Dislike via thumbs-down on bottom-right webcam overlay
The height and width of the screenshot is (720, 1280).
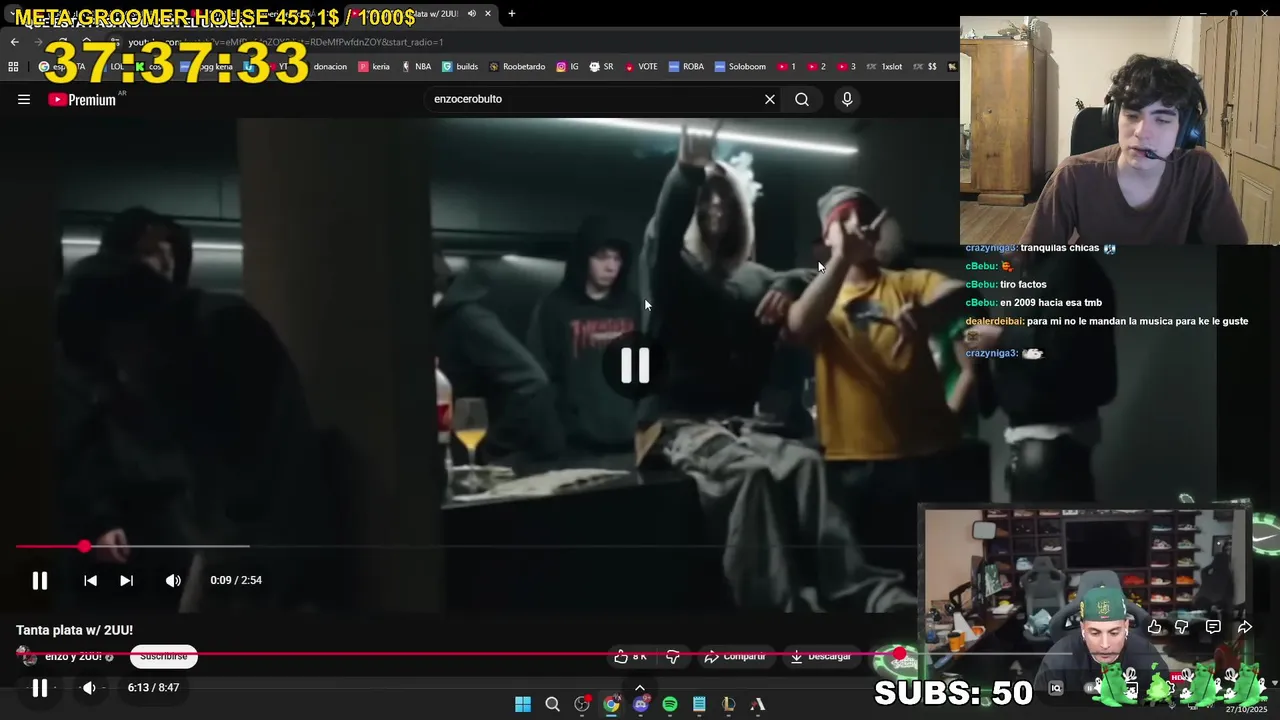tap(1182, 627)
